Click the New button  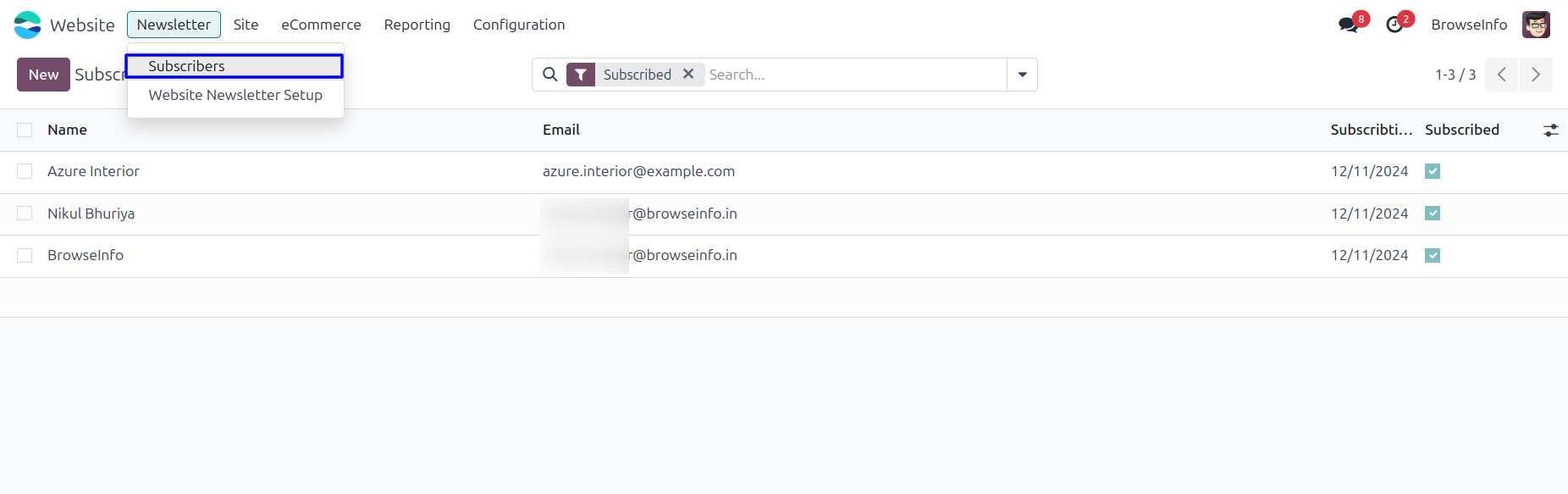[43, 75]
